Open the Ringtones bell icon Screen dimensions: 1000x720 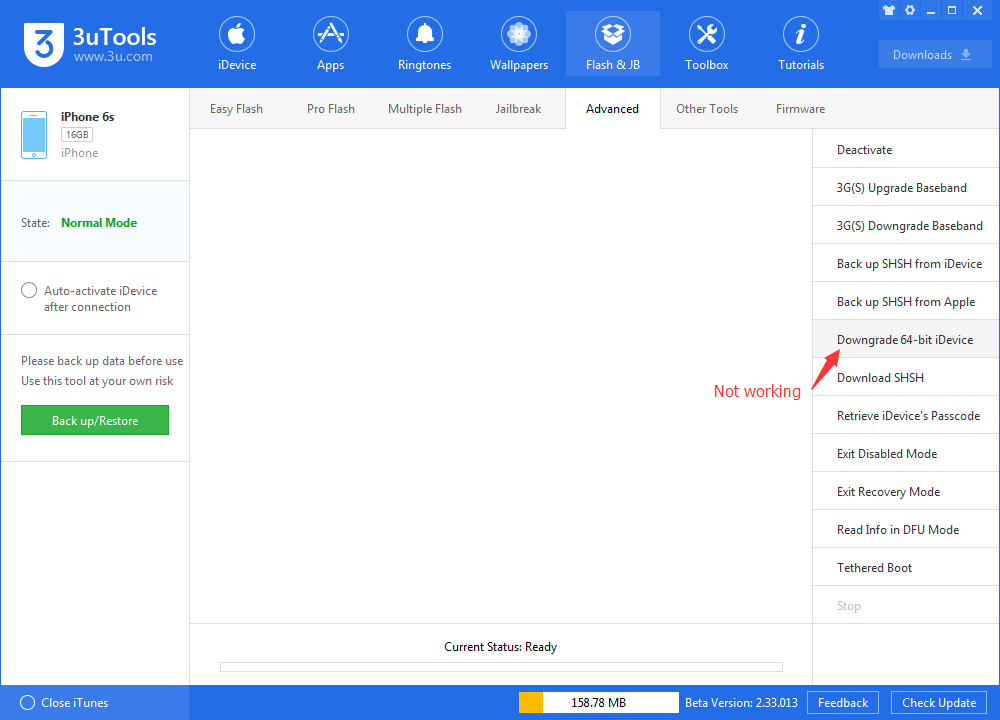tap(425, 34)
